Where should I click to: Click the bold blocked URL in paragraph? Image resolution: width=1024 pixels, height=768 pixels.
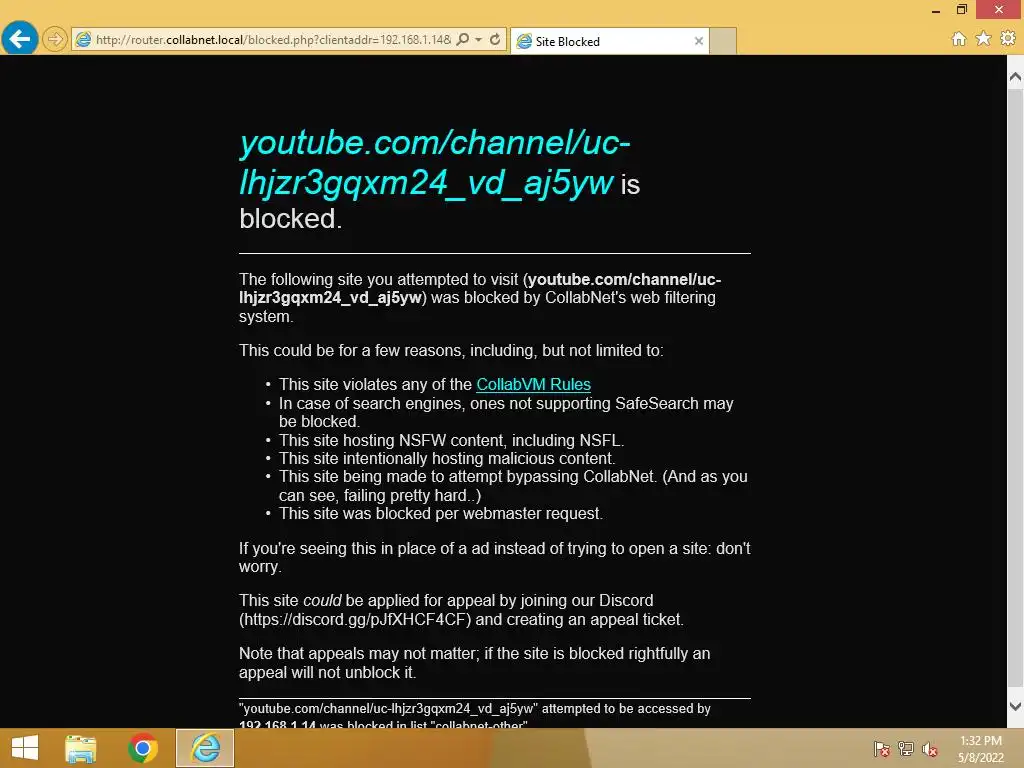click(480, 289)
